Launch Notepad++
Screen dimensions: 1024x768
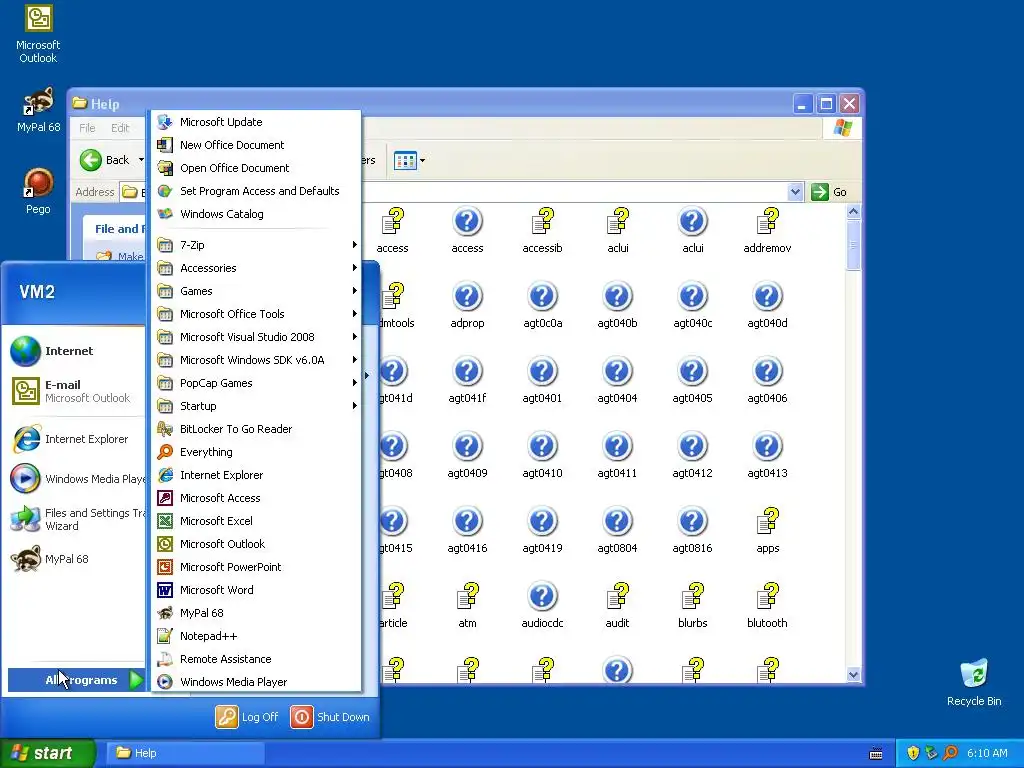click(256, 636)
